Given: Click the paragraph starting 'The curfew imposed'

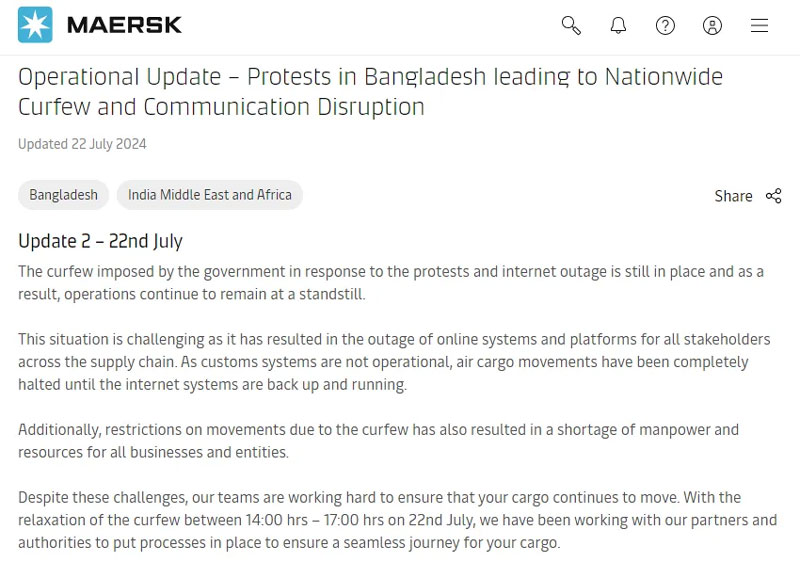Looking at the screenshot, I should (390, 283).
